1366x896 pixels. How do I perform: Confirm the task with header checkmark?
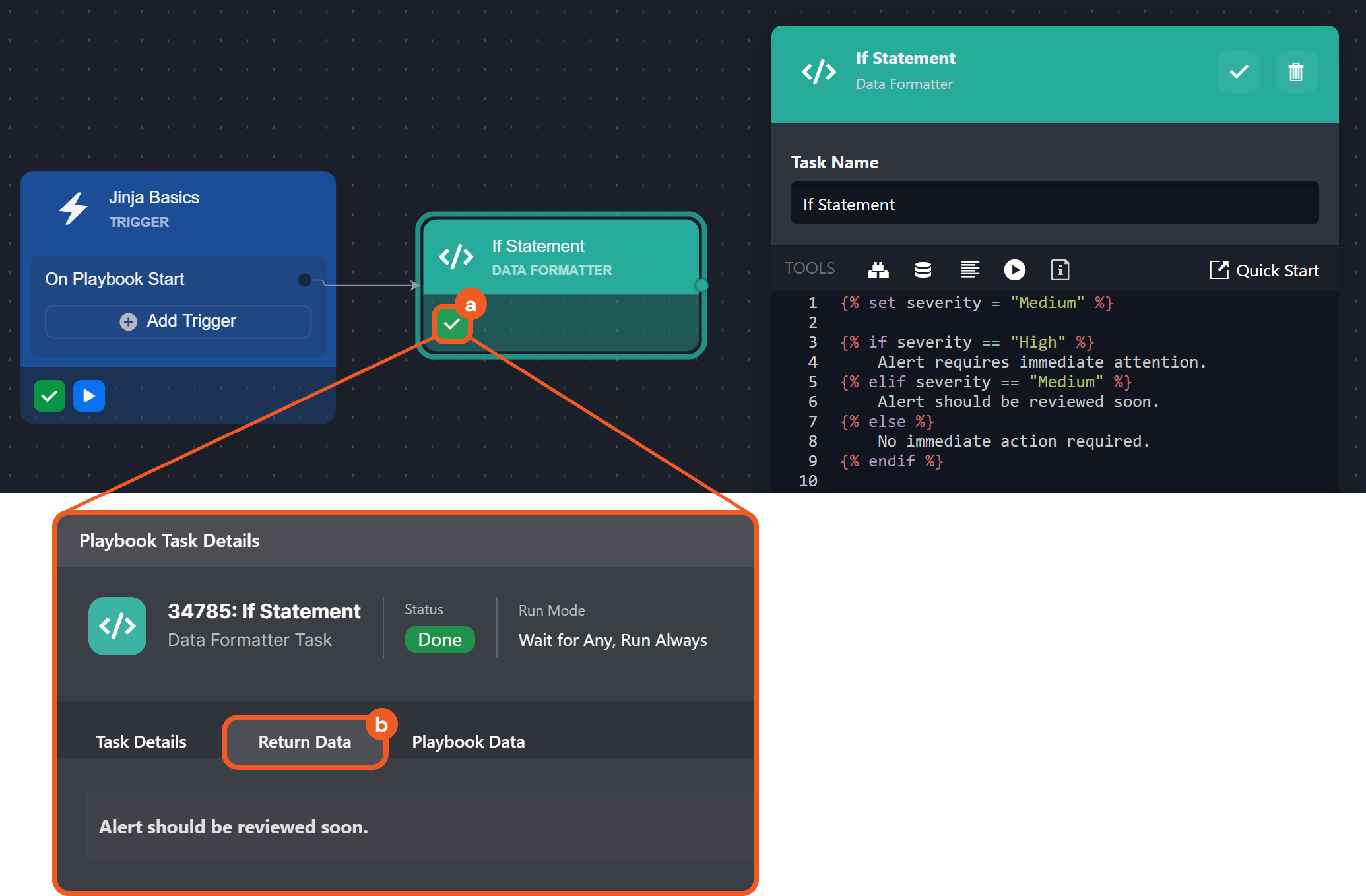1239,72
